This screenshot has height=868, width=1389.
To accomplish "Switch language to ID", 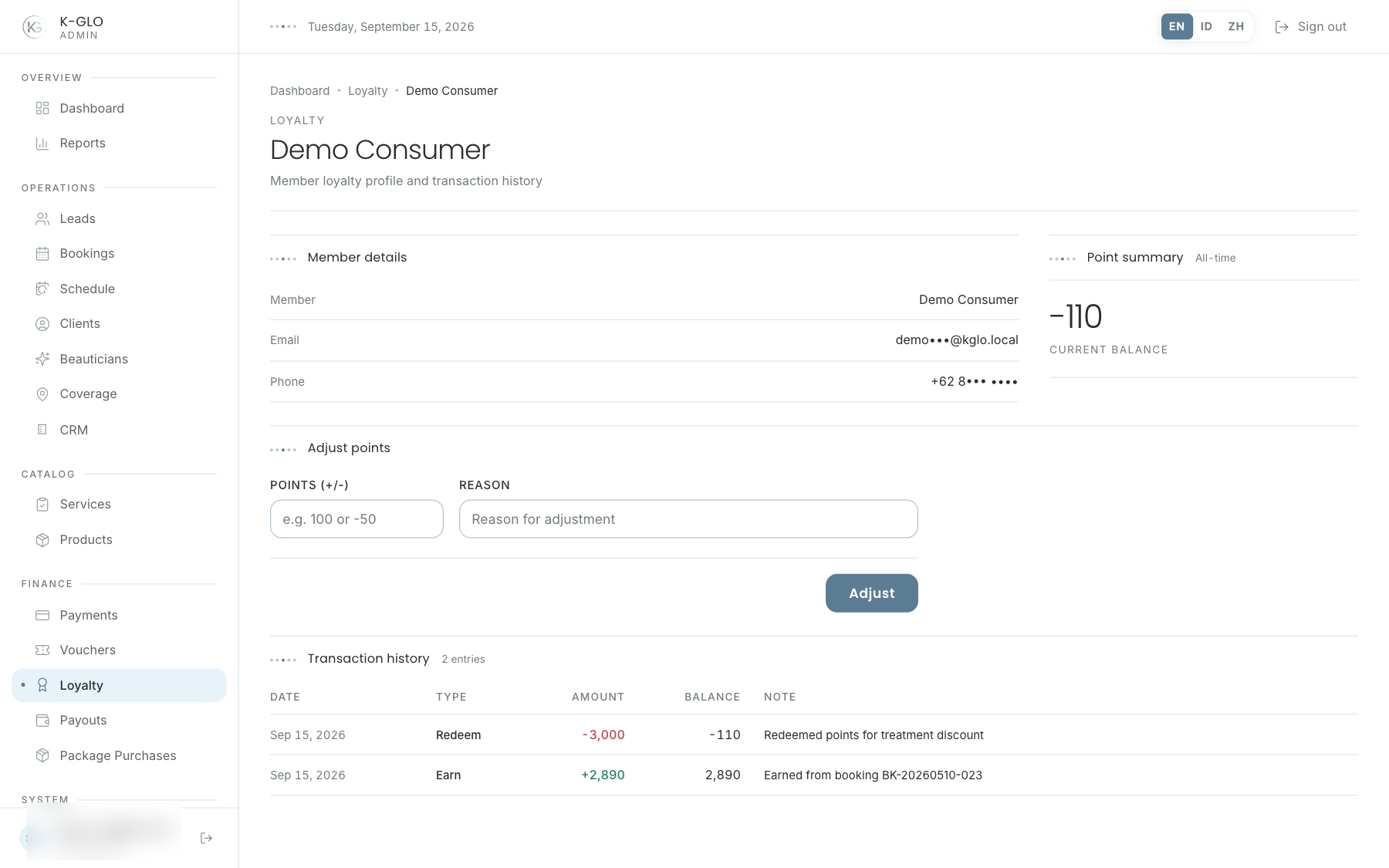I will point(1206,26).
